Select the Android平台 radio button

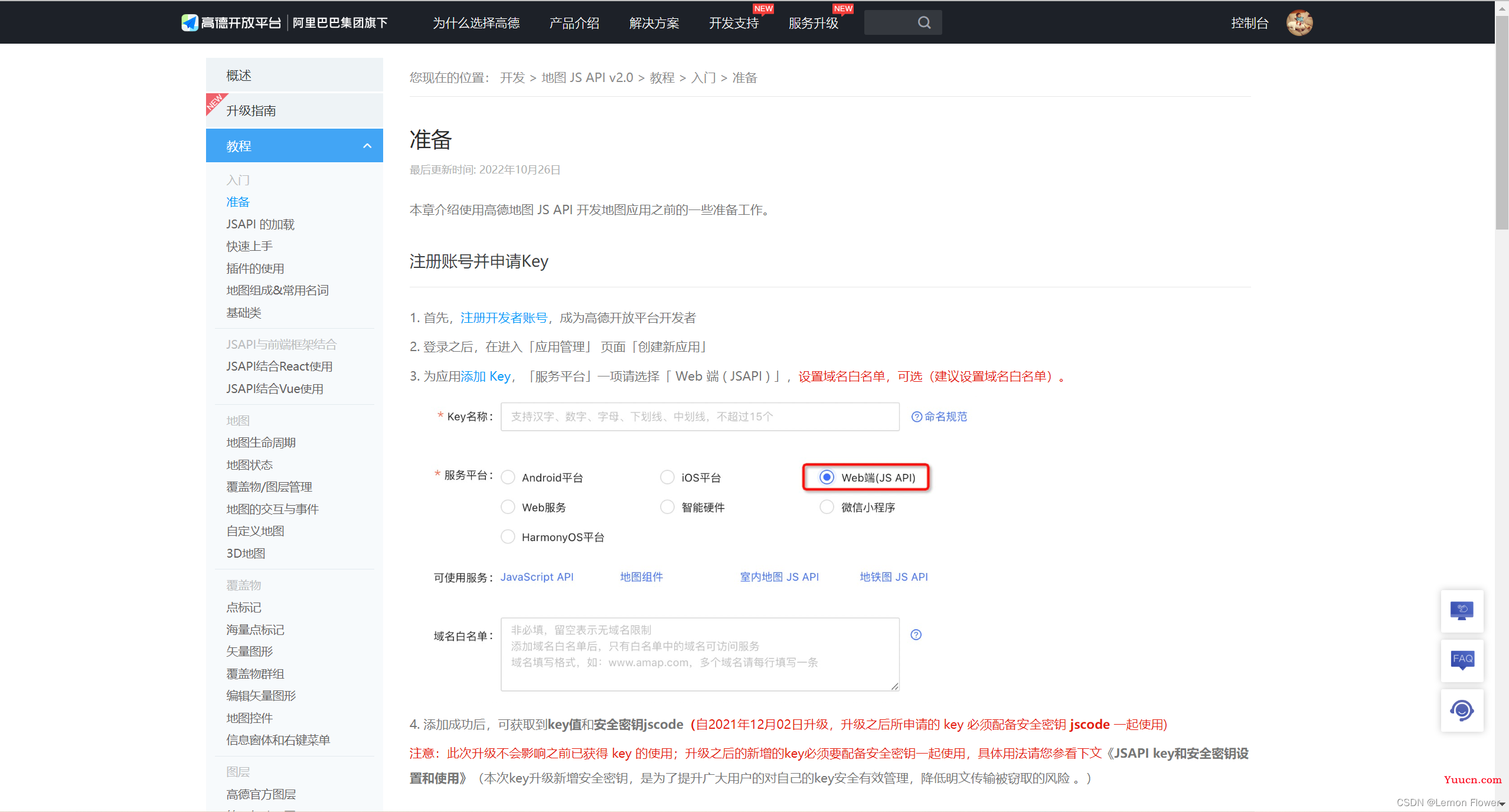[x=508, y=477]
